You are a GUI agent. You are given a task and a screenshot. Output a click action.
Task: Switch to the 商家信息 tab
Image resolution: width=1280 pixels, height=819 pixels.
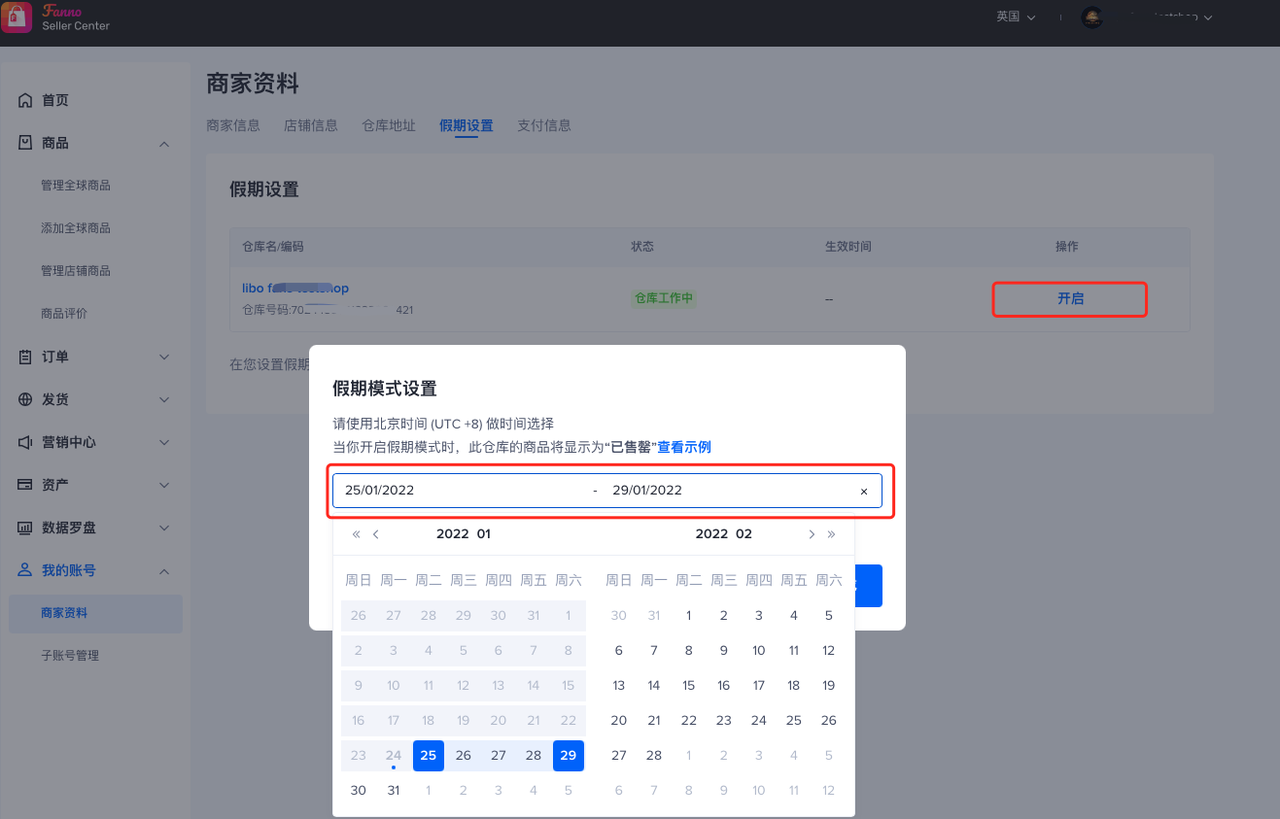(x=233, y=126)
